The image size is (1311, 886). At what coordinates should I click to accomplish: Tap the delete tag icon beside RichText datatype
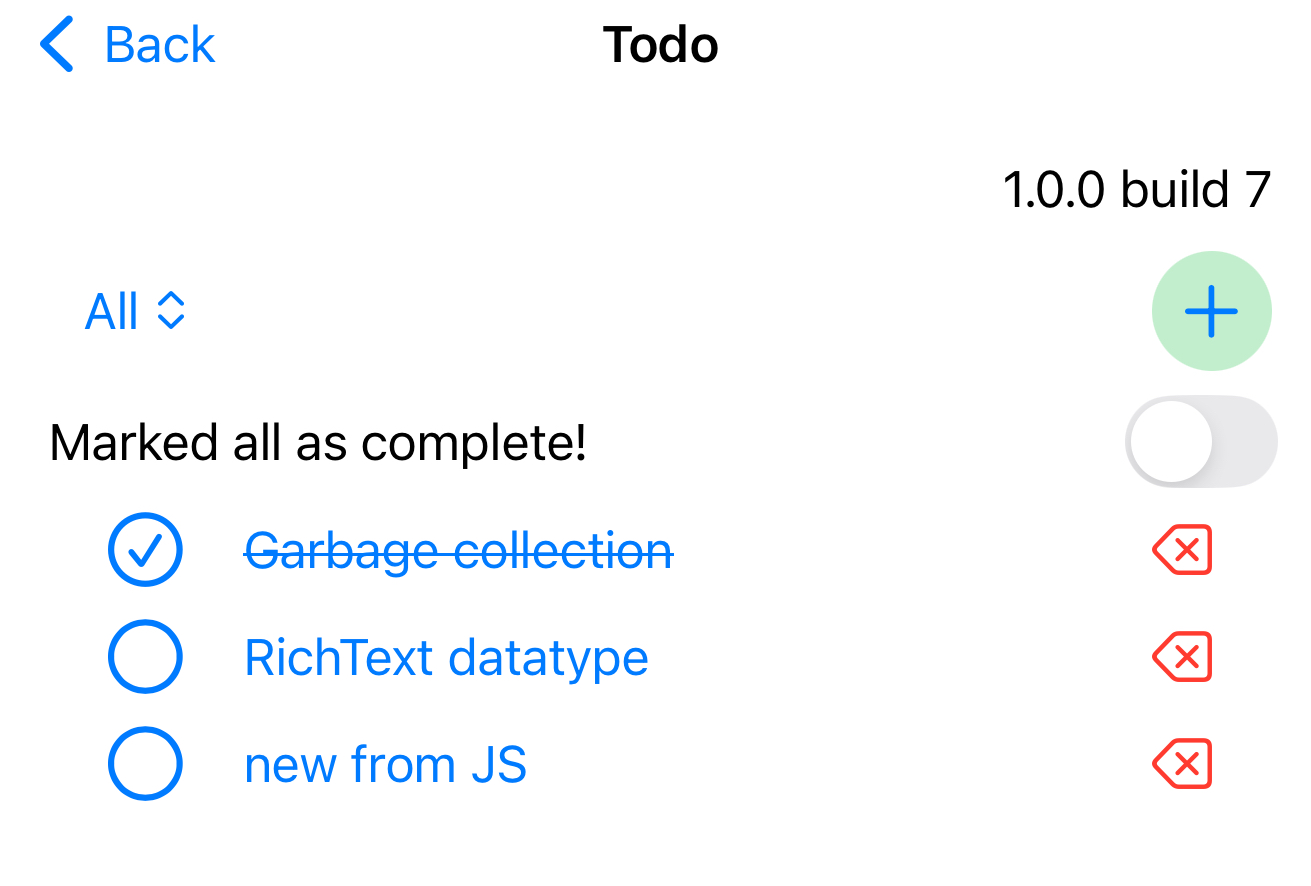tap(1183, 657)
